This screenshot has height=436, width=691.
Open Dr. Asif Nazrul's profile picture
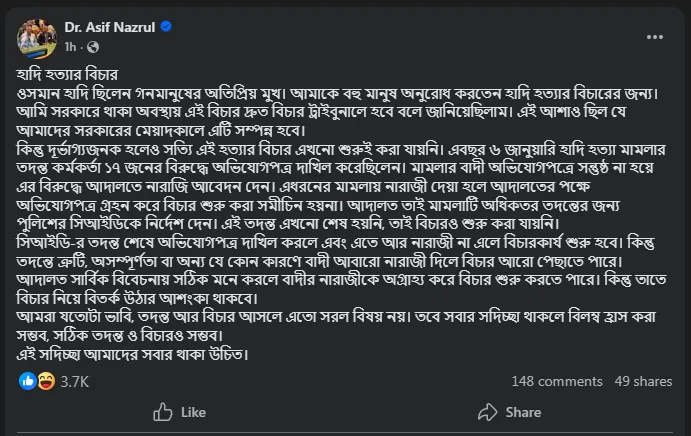coord(35,36)
